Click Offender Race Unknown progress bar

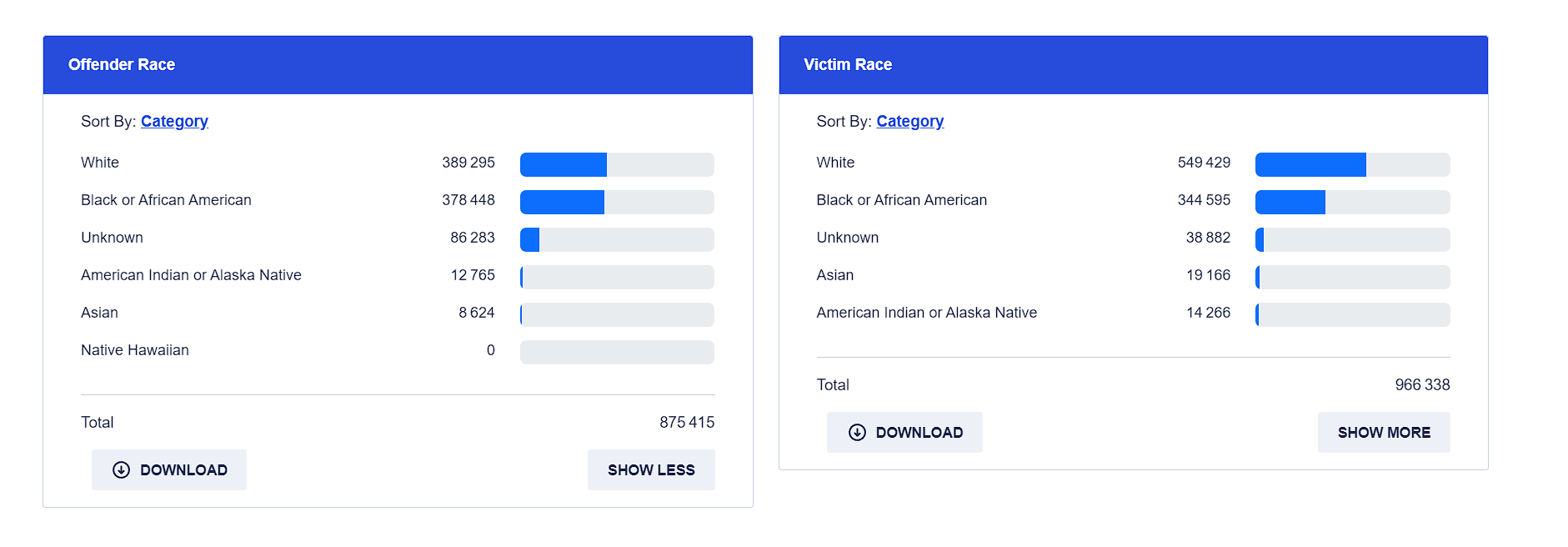pyautogui.click(x=617, y=239)
